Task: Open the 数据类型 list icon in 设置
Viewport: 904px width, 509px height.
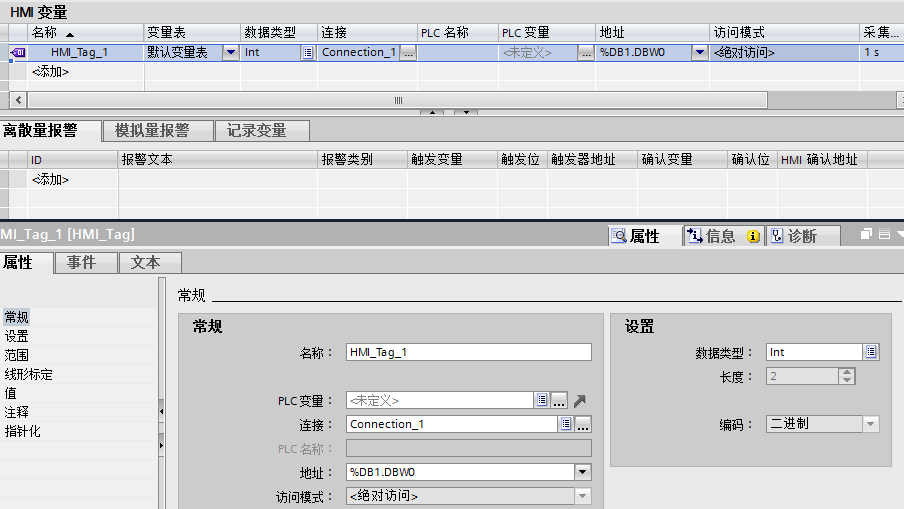Action: [x=871, y=352]
